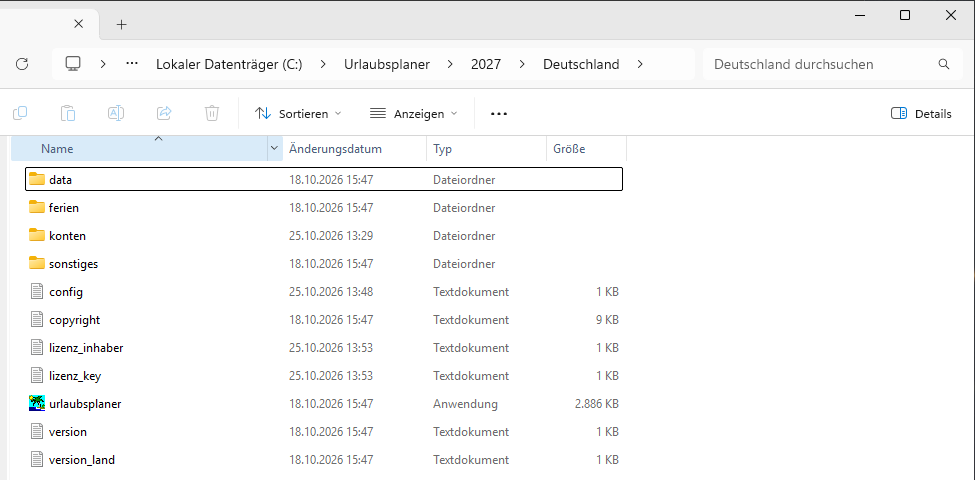Select the file name urlaubsplaner
The image size is (975, 480).
click(85, 404)
